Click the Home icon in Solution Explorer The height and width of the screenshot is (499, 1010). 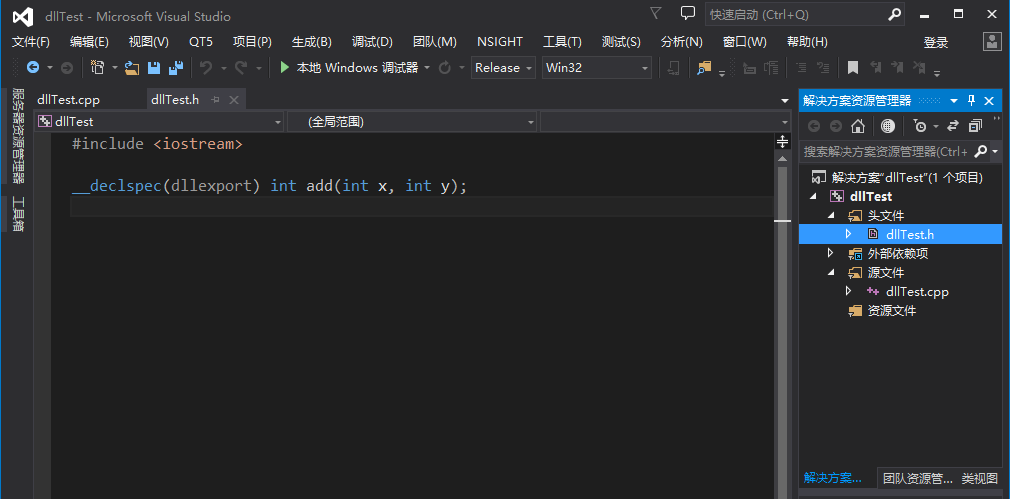(x=857, y=126)
